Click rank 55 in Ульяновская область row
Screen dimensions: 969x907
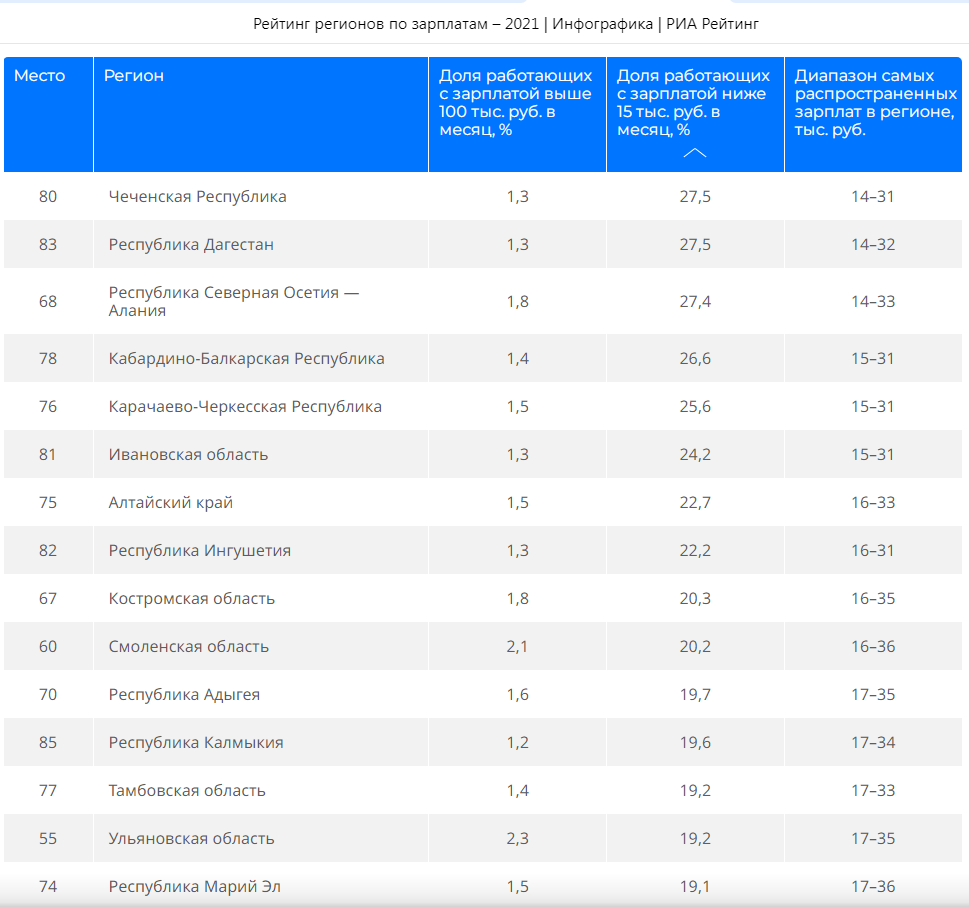(x=48, y=838)
